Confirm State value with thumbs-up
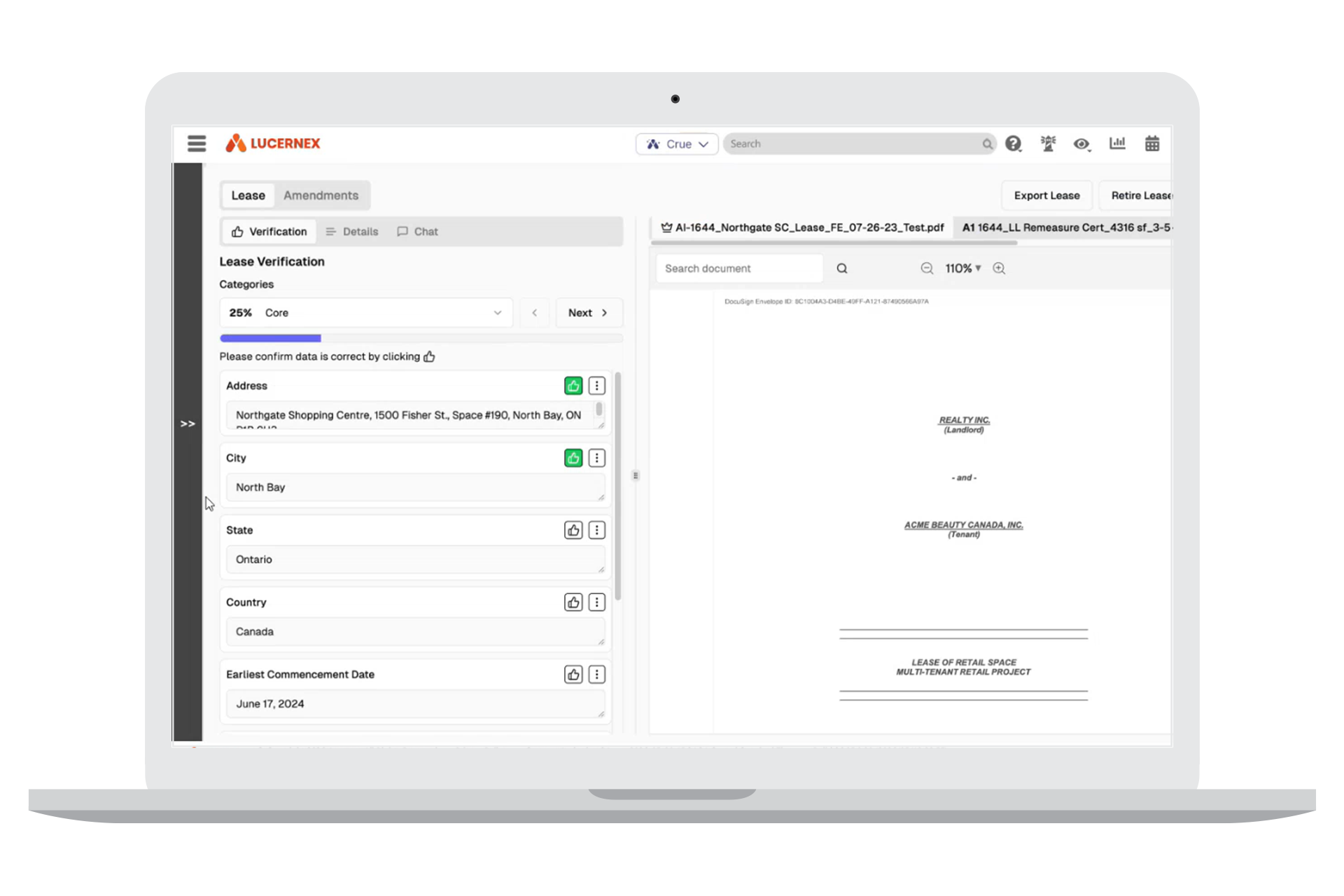Image resolution: width=1344 pixels, height=896 pixels. [x=573, y=530]
